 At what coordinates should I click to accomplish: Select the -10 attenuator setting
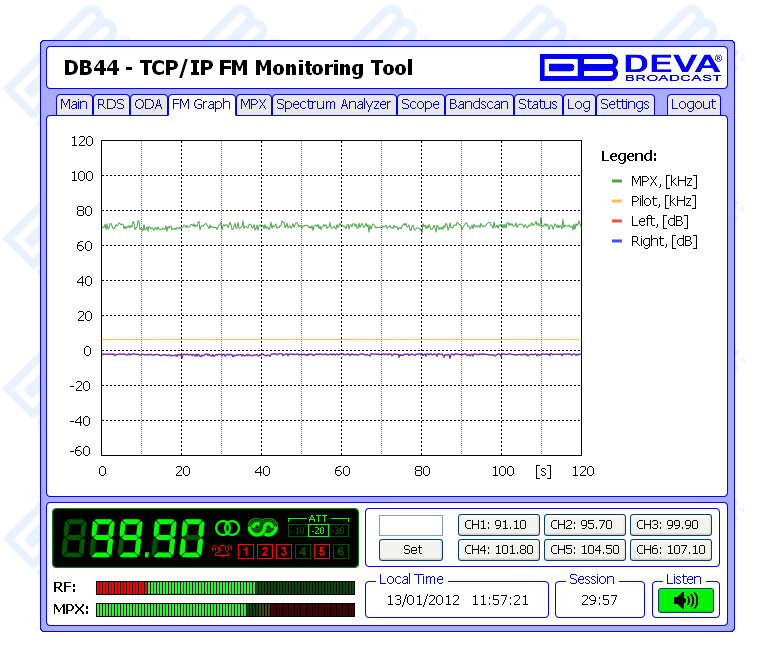coord(297,530)
